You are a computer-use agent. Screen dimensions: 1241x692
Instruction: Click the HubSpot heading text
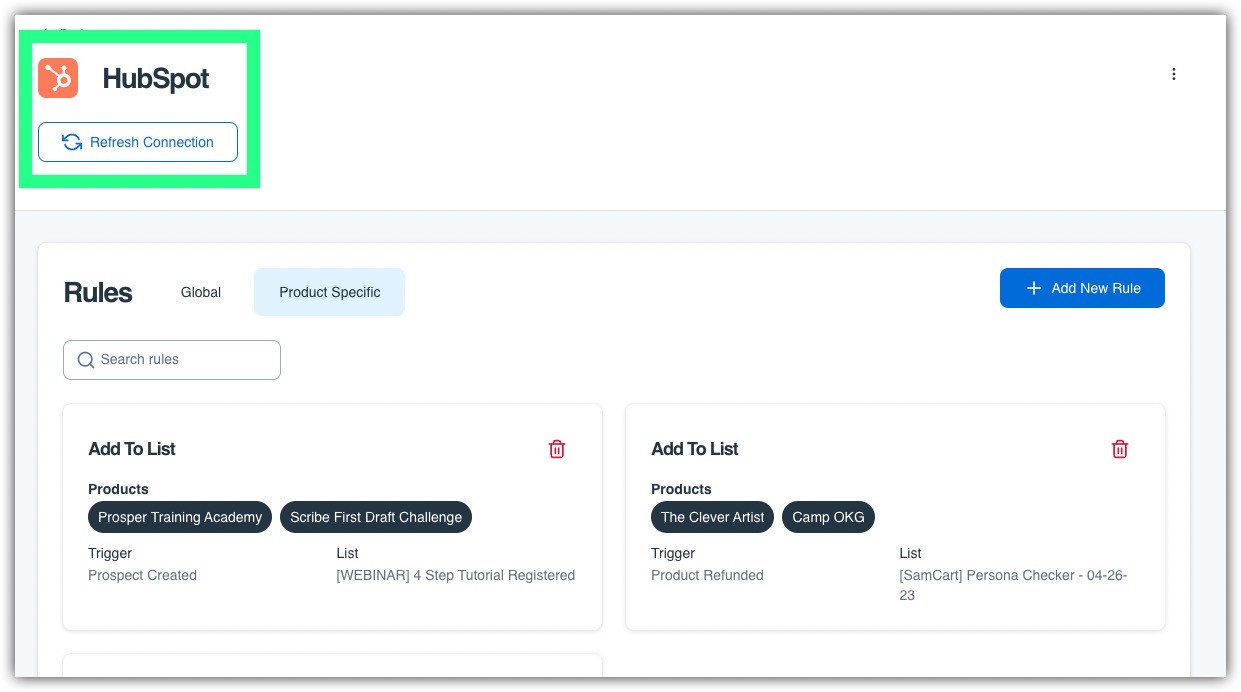pos(156,79)
